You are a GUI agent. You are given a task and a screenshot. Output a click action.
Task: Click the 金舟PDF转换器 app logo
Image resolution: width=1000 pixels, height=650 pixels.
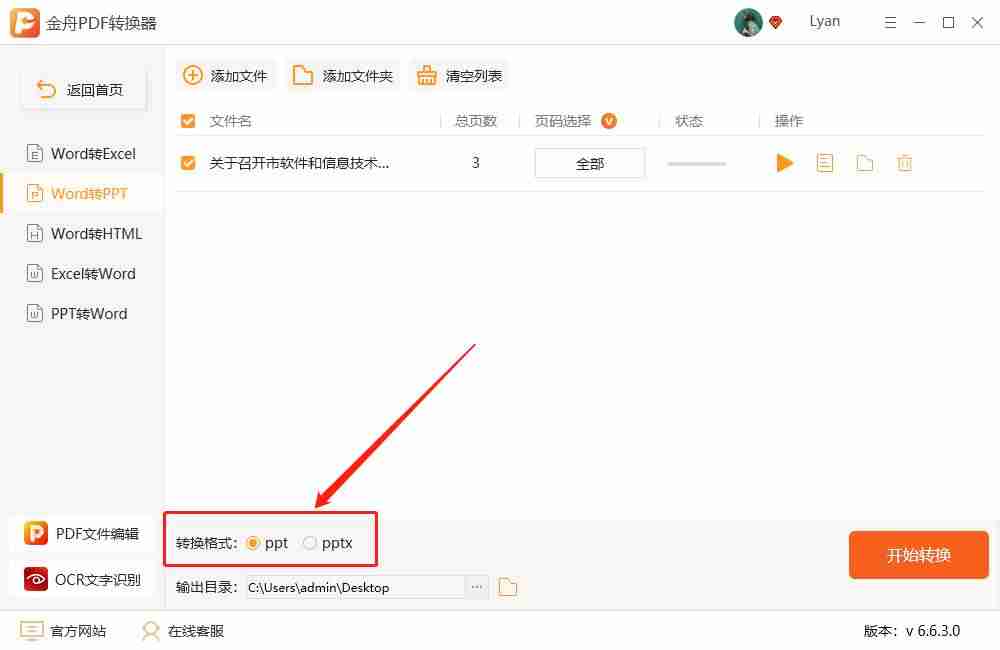pos(25,23)
